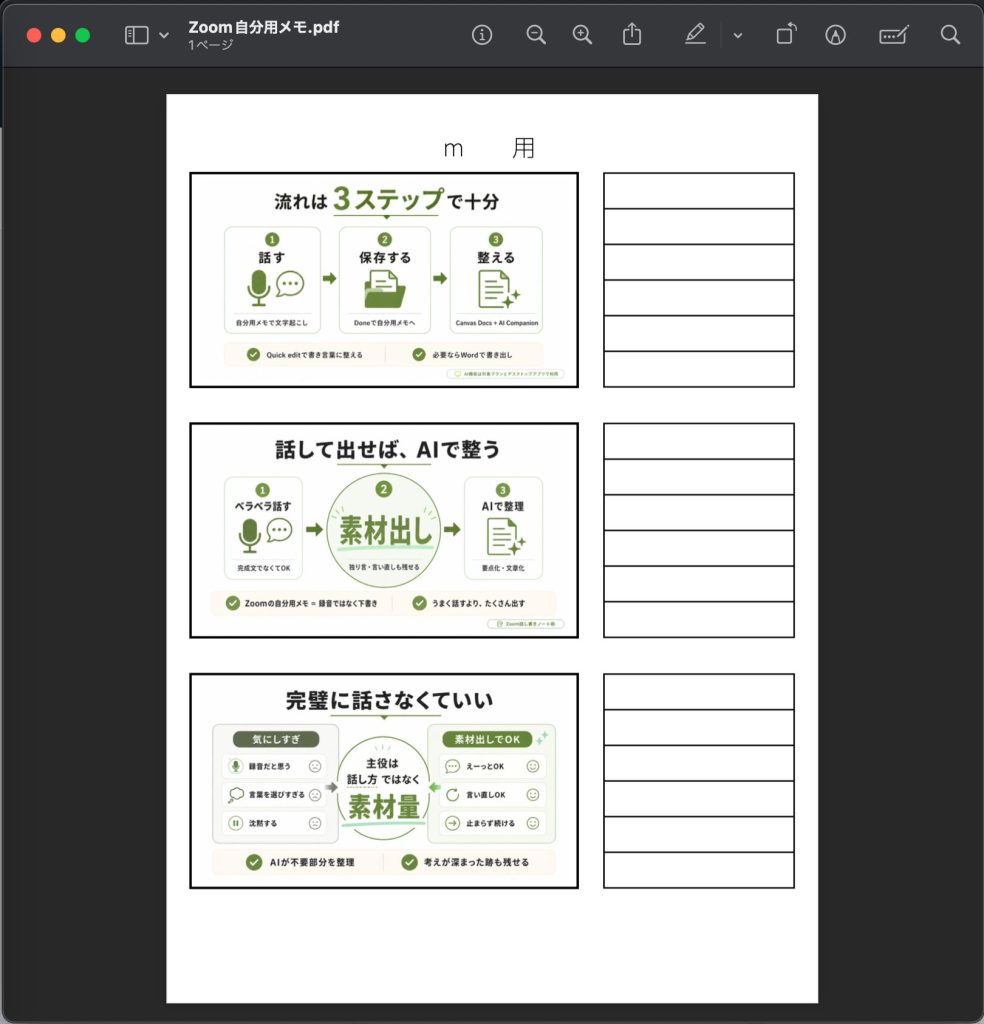Expand highlight color options chevron
This screenshot has width=984, height=1024.
[x=738, y=35]
